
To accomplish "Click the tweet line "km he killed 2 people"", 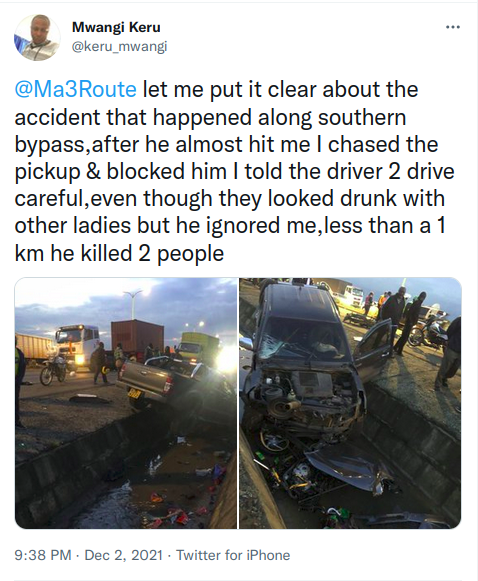I will (x=119, y=254).
